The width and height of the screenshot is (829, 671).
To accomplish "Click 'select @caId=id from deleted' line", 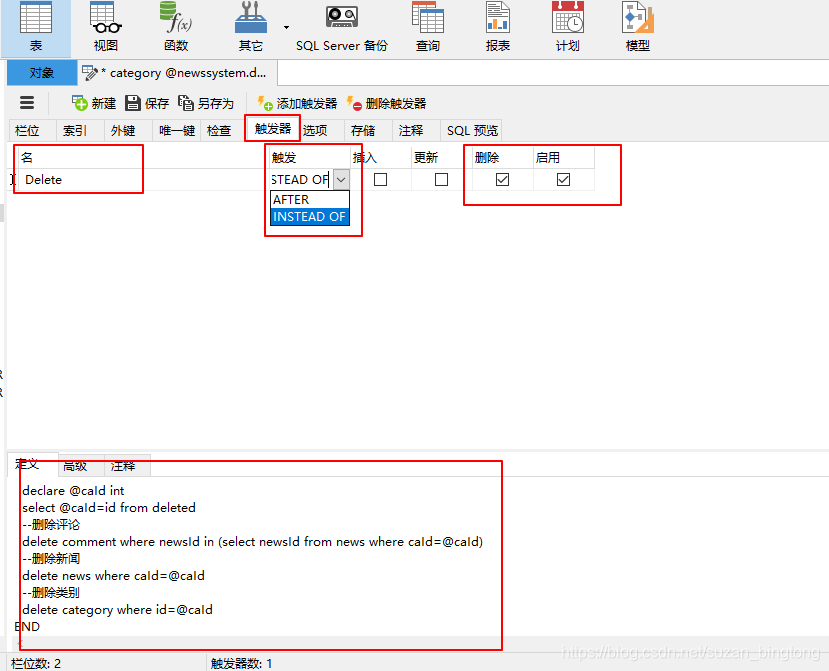I will pos(109,508).
